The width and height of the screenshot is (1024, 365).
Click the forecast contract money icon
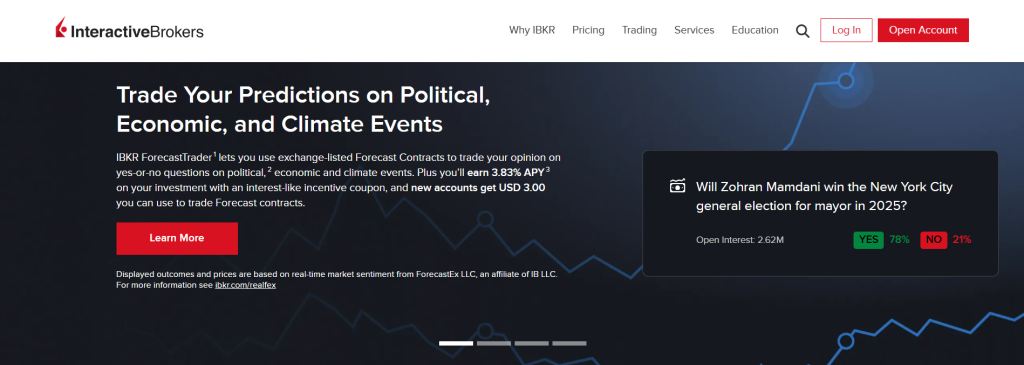pos(678,186)
